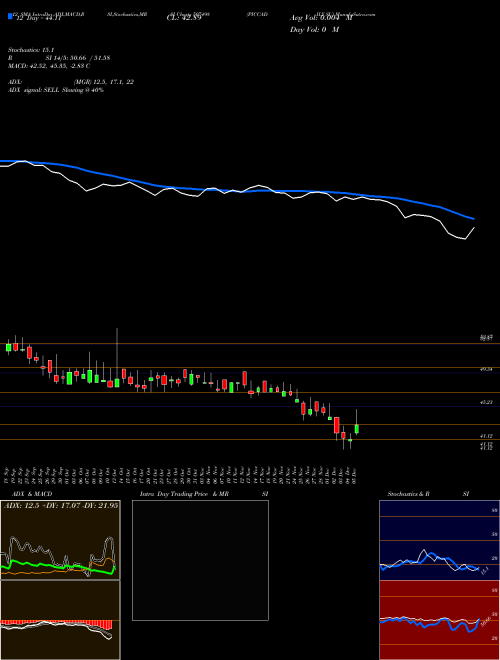The height and width of the screenshot is (660, 500).
Task: Click the 'ADX signal: SELL' text
Action: pyautogui.click(x=56, y=90)
